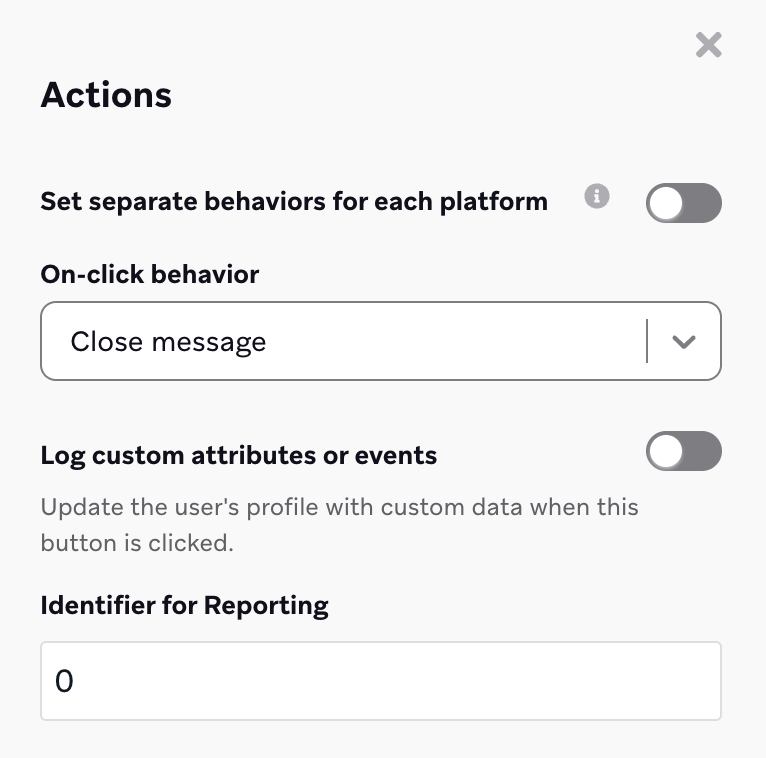Close the Actions panel with the X
Viewport: 766px width, 758px height.
[x=708, y=45]
